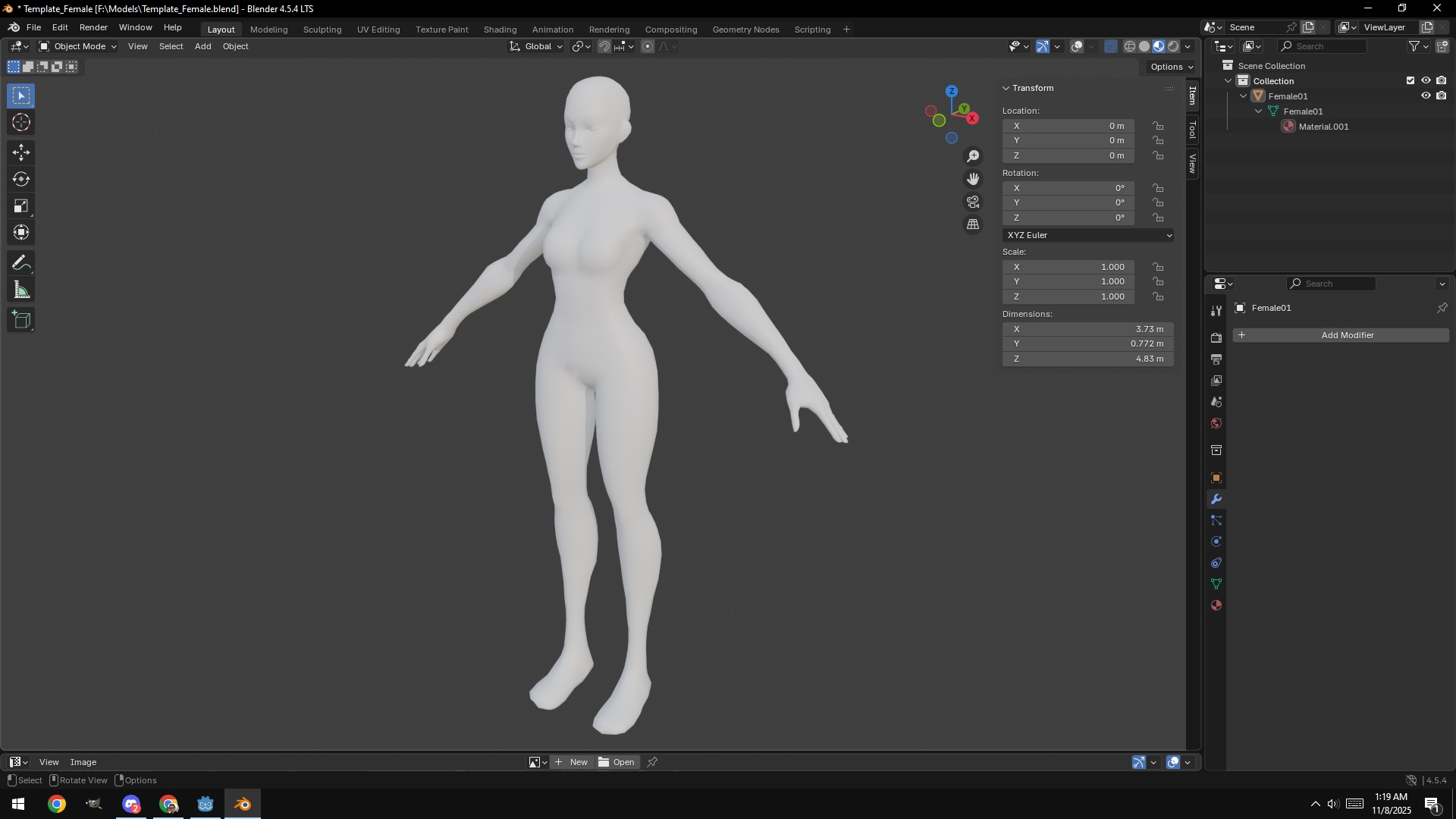Uncheck Collection exclude from view layer checkbox
The width and height of the screenshot is (1456, 819).
click(x=1410, y=81)
